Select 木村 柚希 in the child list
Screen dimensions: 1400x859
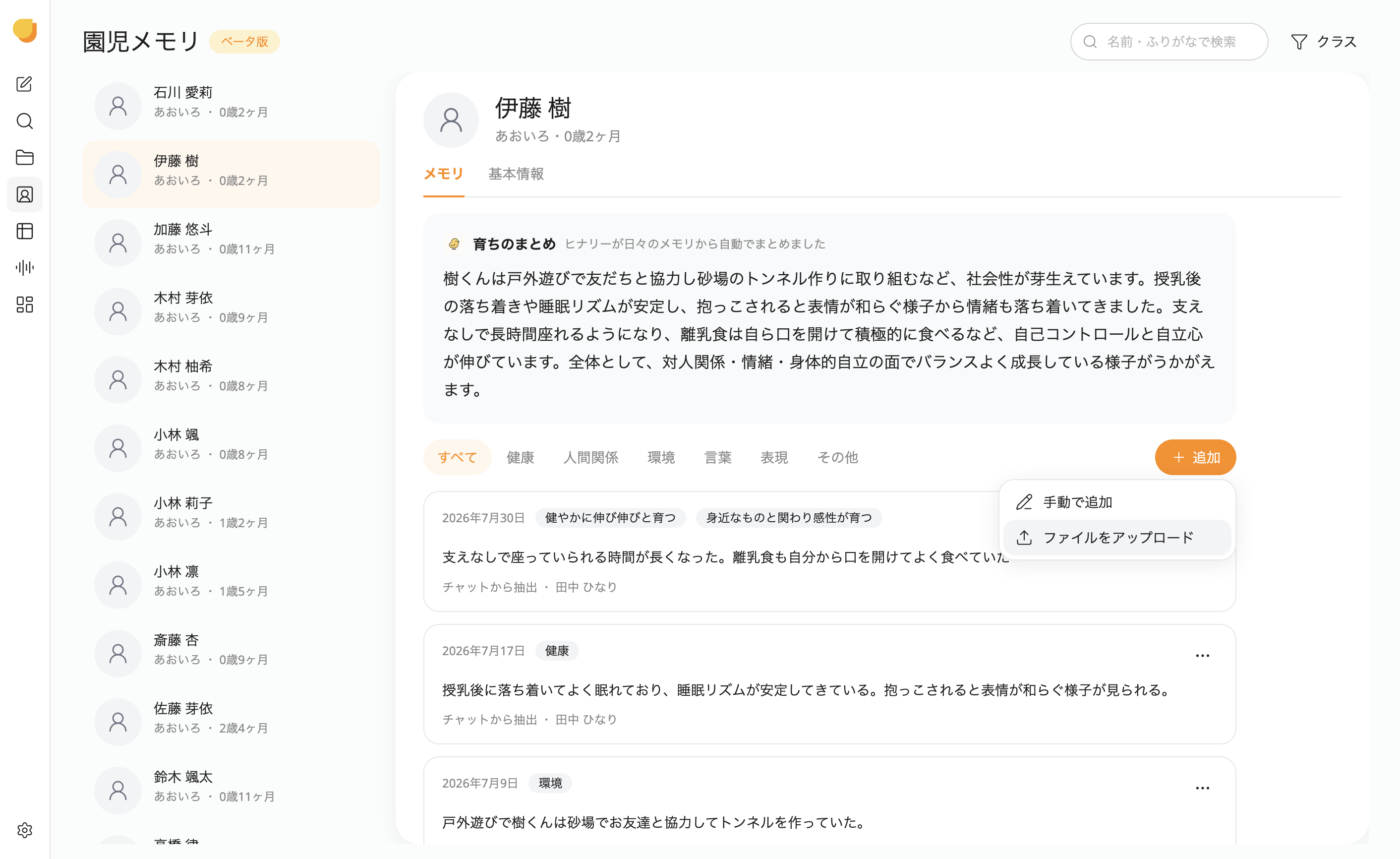pyautogui.click(x=231, y=380)
